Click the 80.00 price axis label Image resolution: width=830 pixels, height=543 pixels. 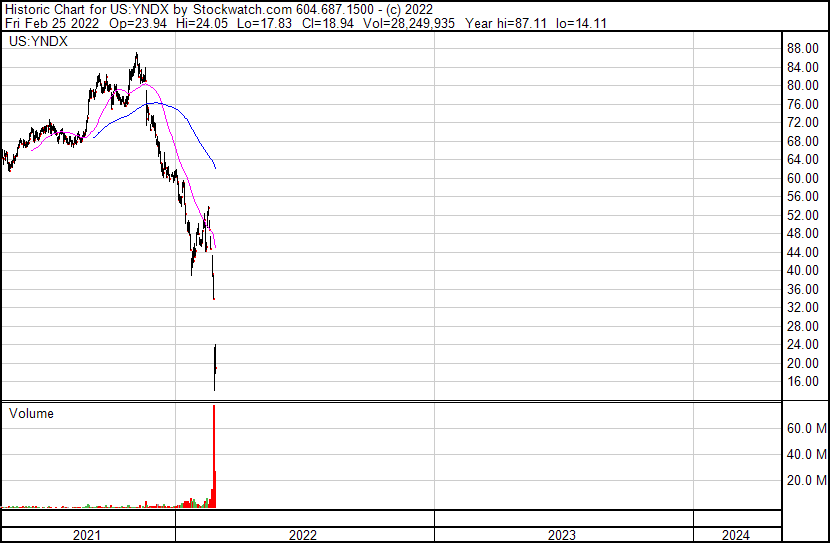point(803,85)
